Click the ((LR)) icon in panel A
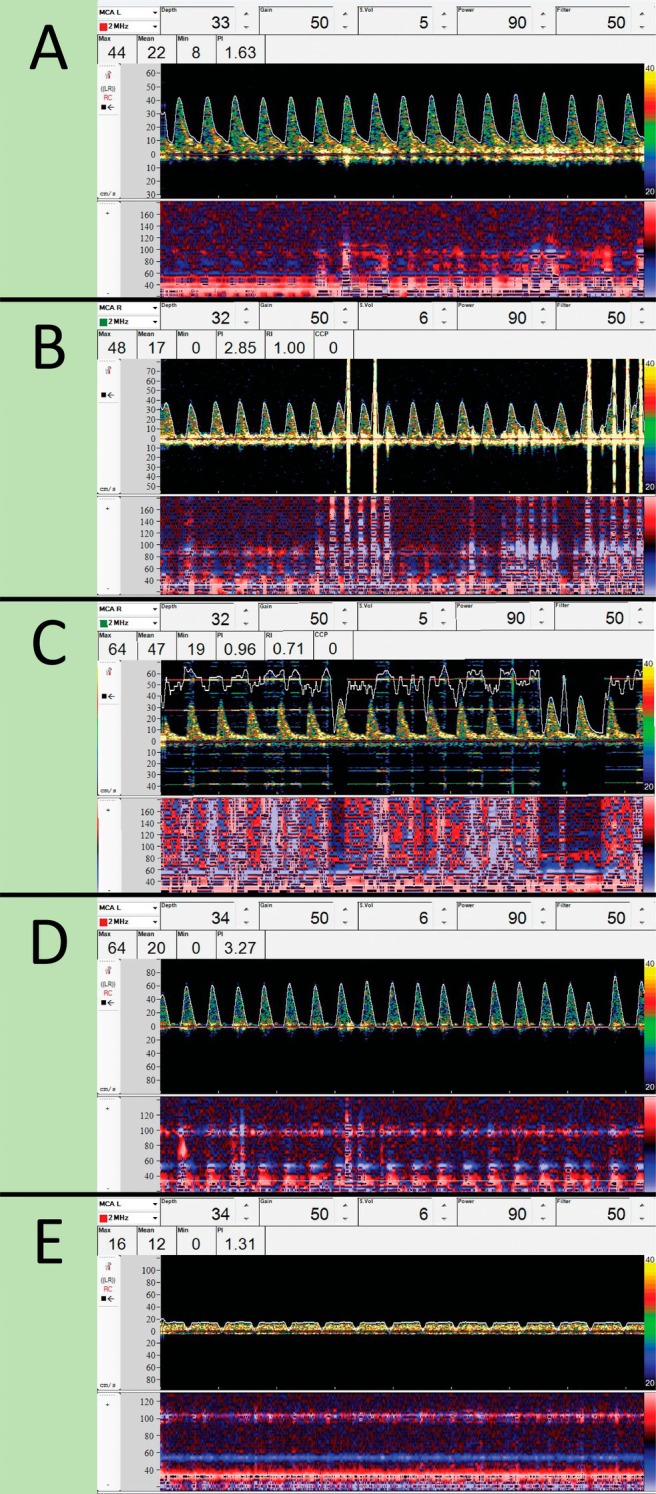 pos(107,87)
